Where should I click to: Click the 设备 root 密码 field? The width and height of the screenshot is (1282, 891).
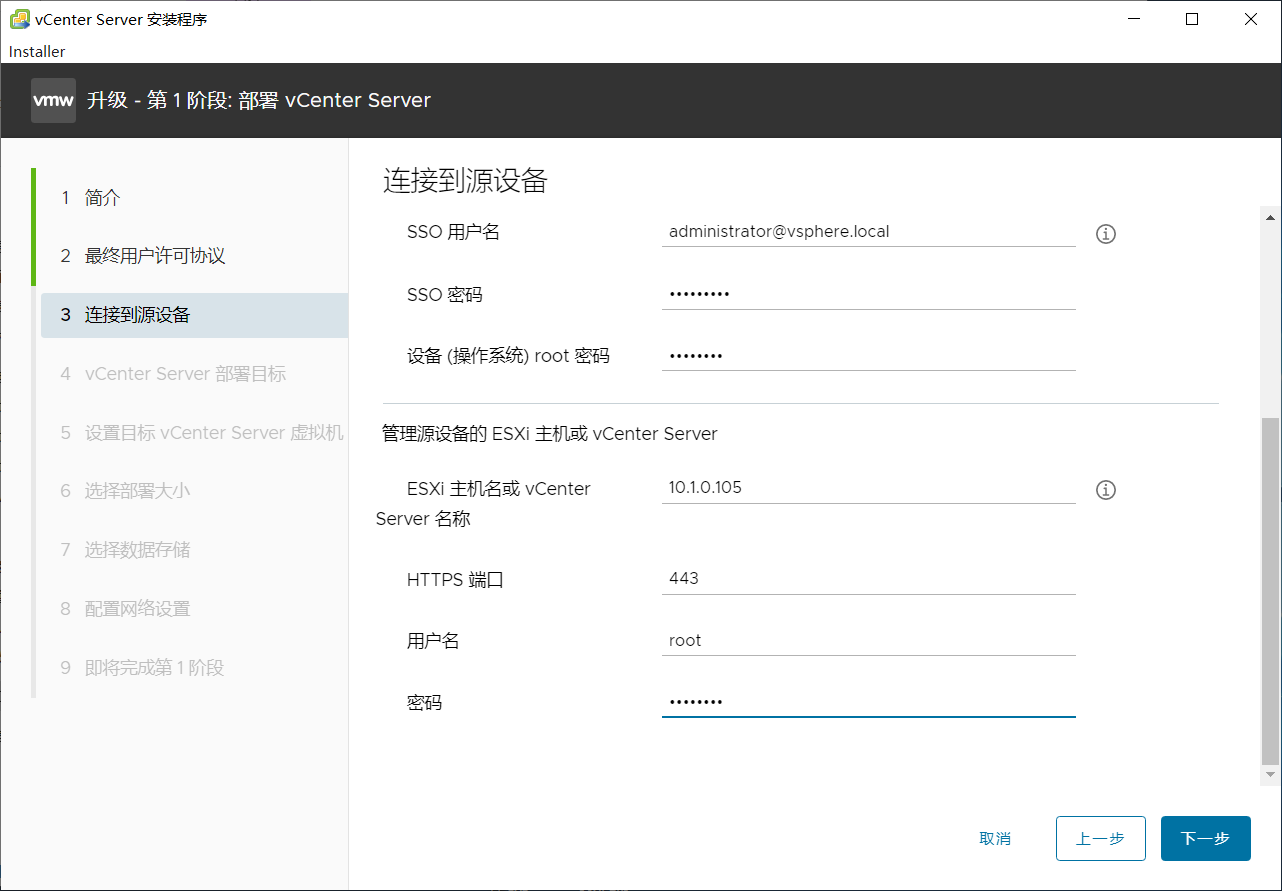coord(868,354)
